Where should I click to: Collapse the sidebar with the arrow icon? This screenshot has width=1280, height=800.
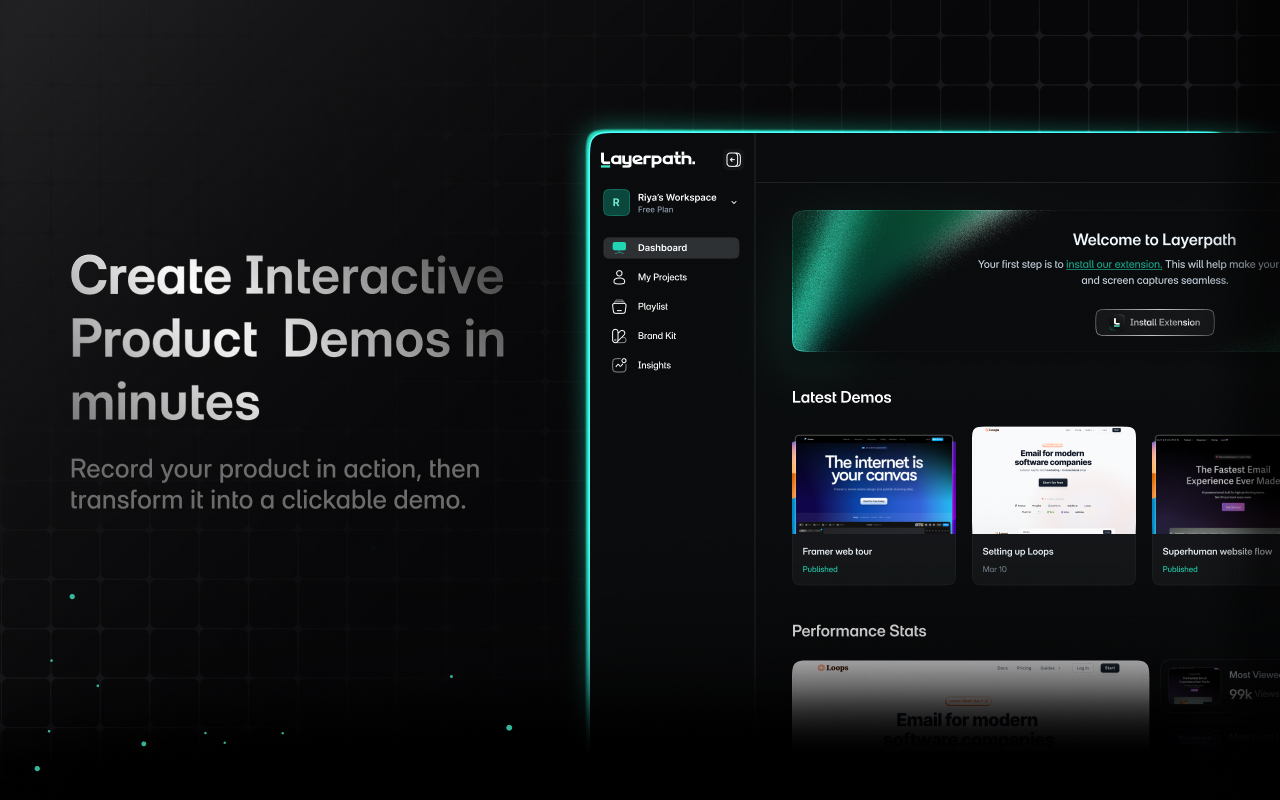(x=733, y=159)
